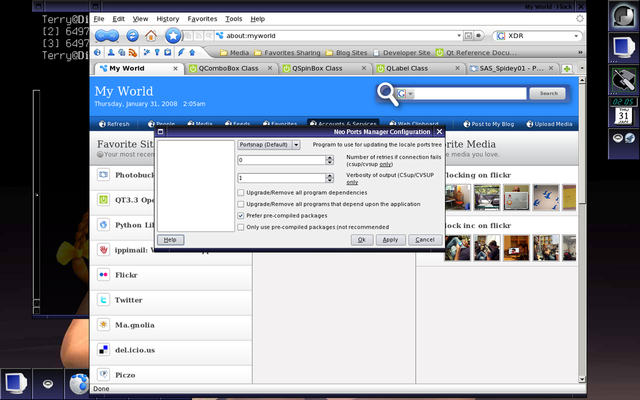Click the empty list pane in configuration dialog
The width and height of the screenshot is (640, 400).
click(x=196, y=186)
